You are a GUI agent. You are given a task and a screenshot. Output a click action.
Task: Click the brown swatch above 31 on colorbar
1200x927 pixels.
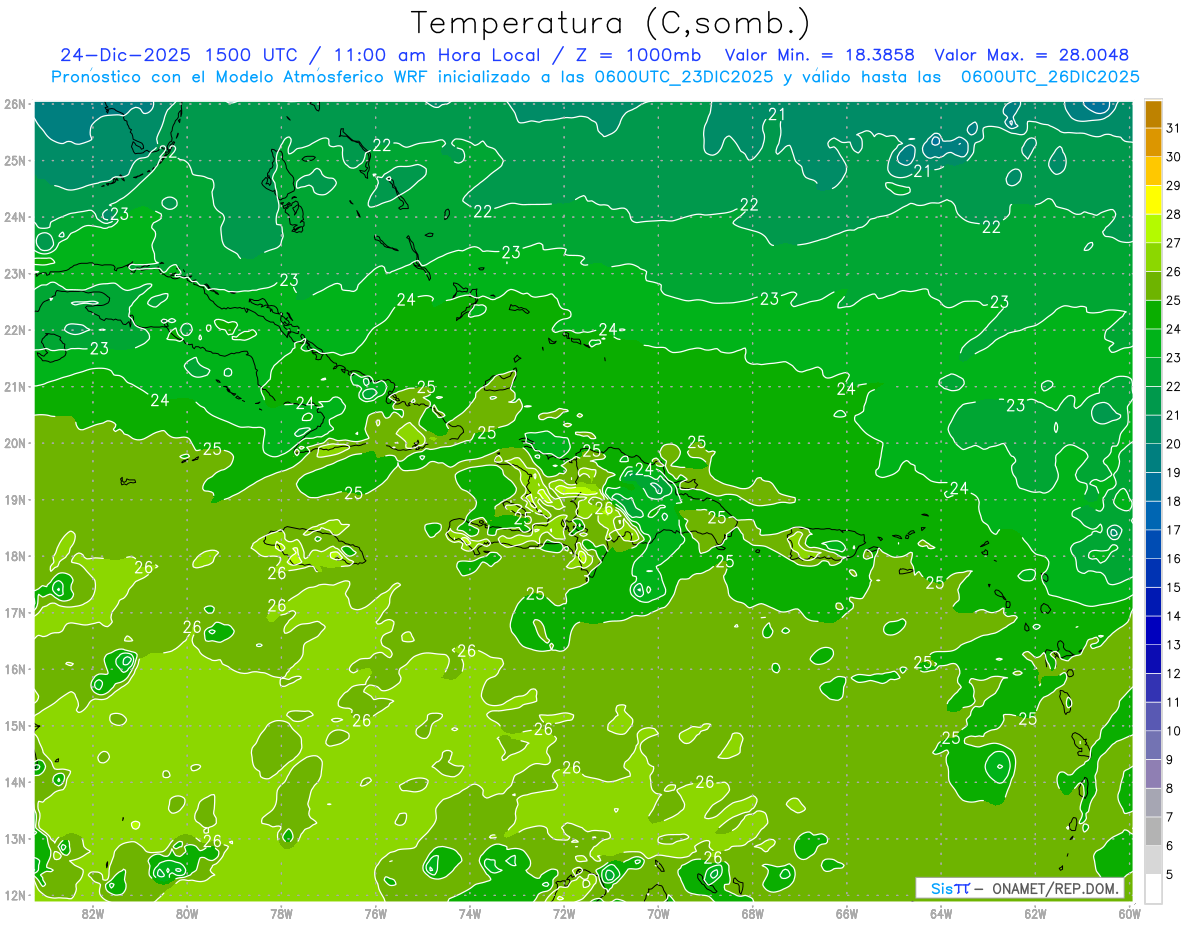click(x=1153, y=114)
